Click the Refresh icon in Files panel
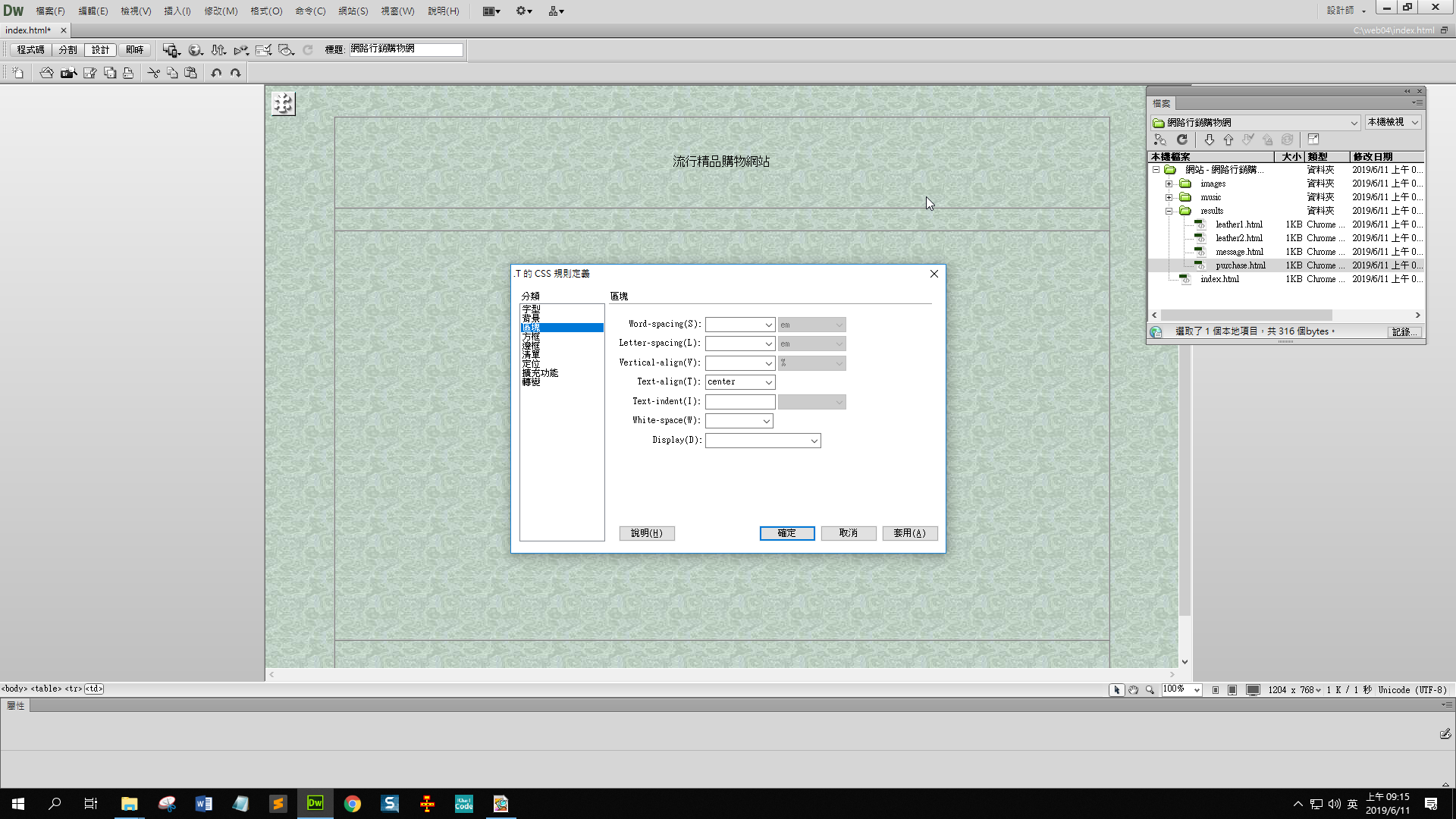 (x=1181, y=140)
